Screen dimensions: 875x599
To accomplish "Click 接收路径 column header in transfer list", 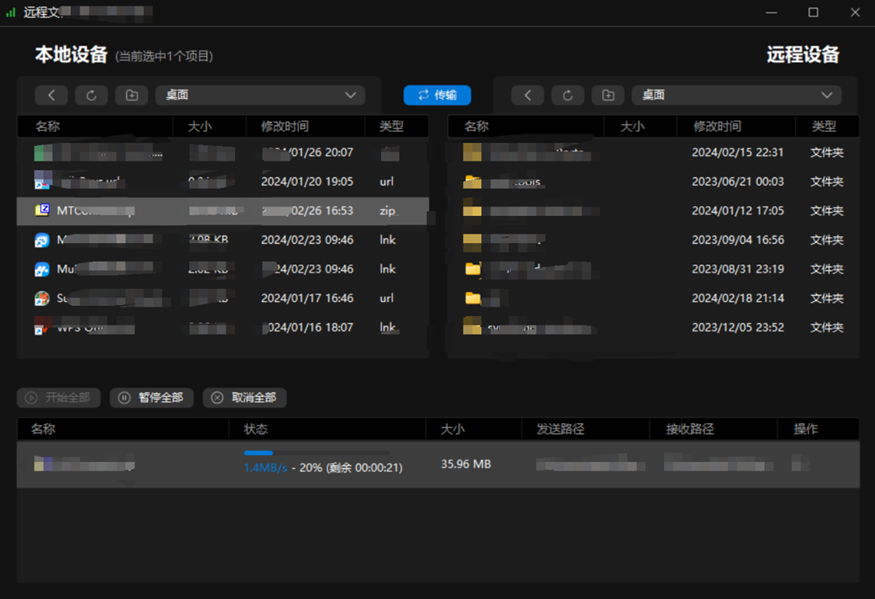I will point(690,429).
